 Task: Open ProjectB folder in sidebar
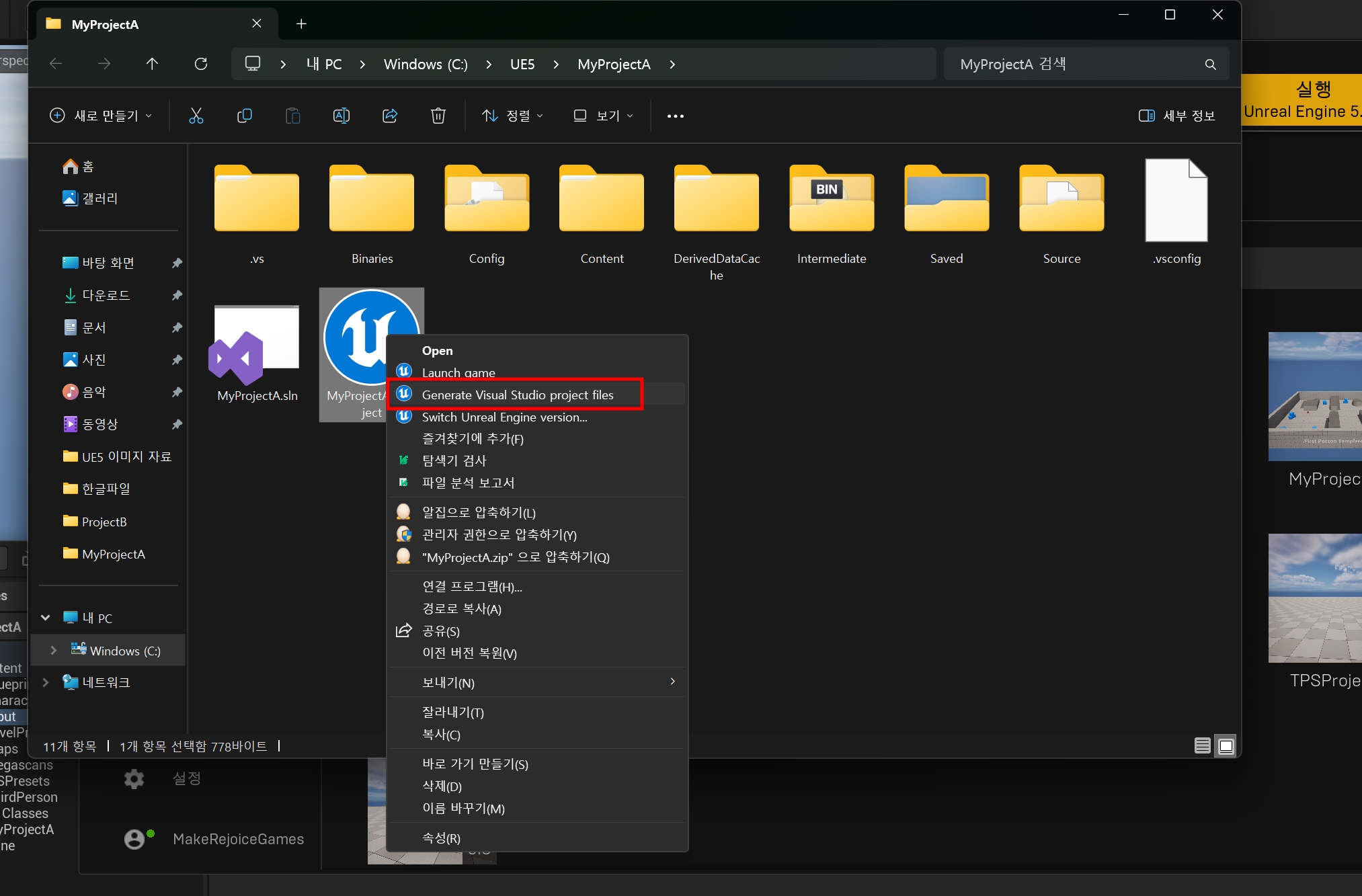104,522
